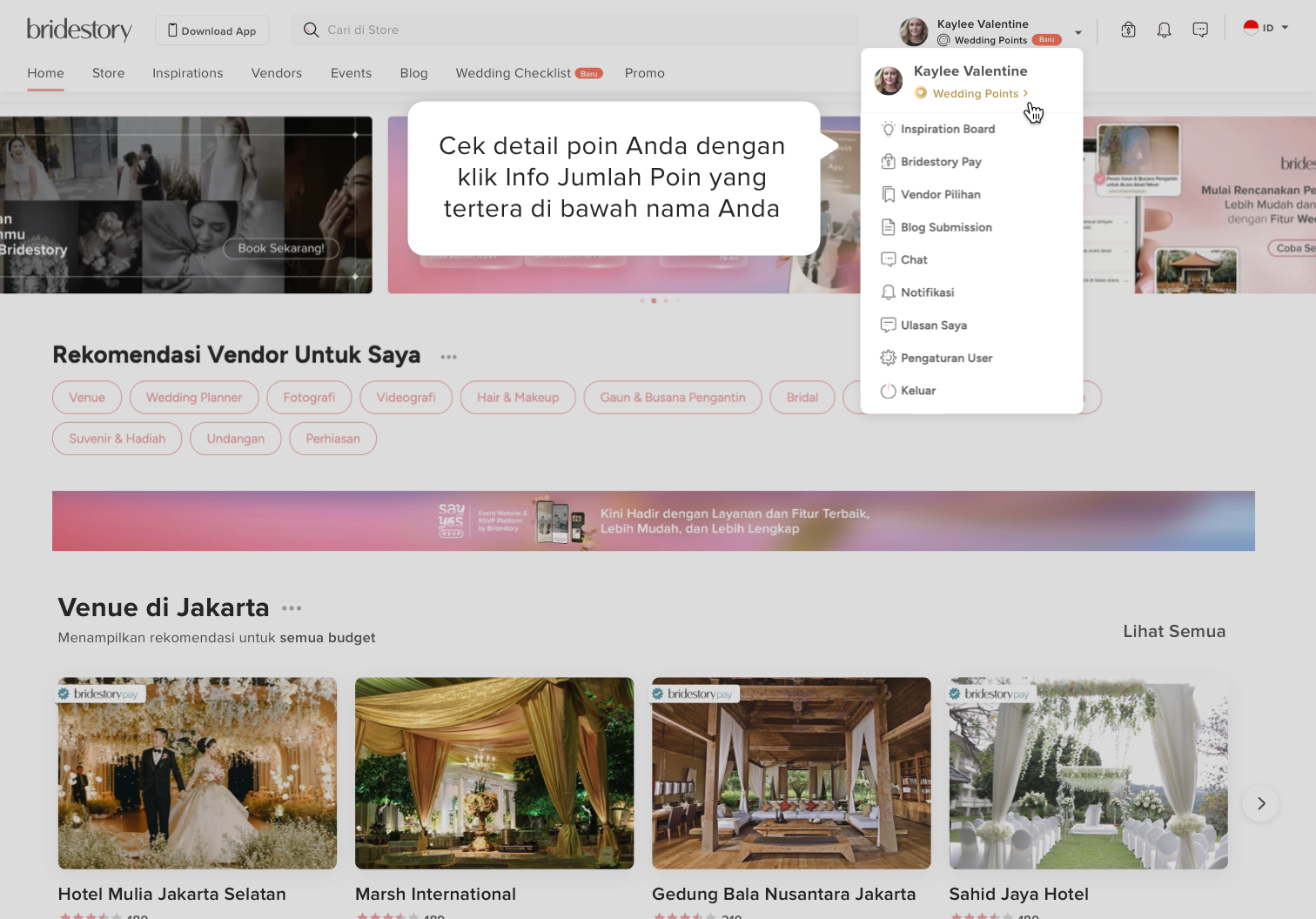The image size is (1316, 919).
Task: Open options dots beside Venue di Jakarta
Action: 292,608
